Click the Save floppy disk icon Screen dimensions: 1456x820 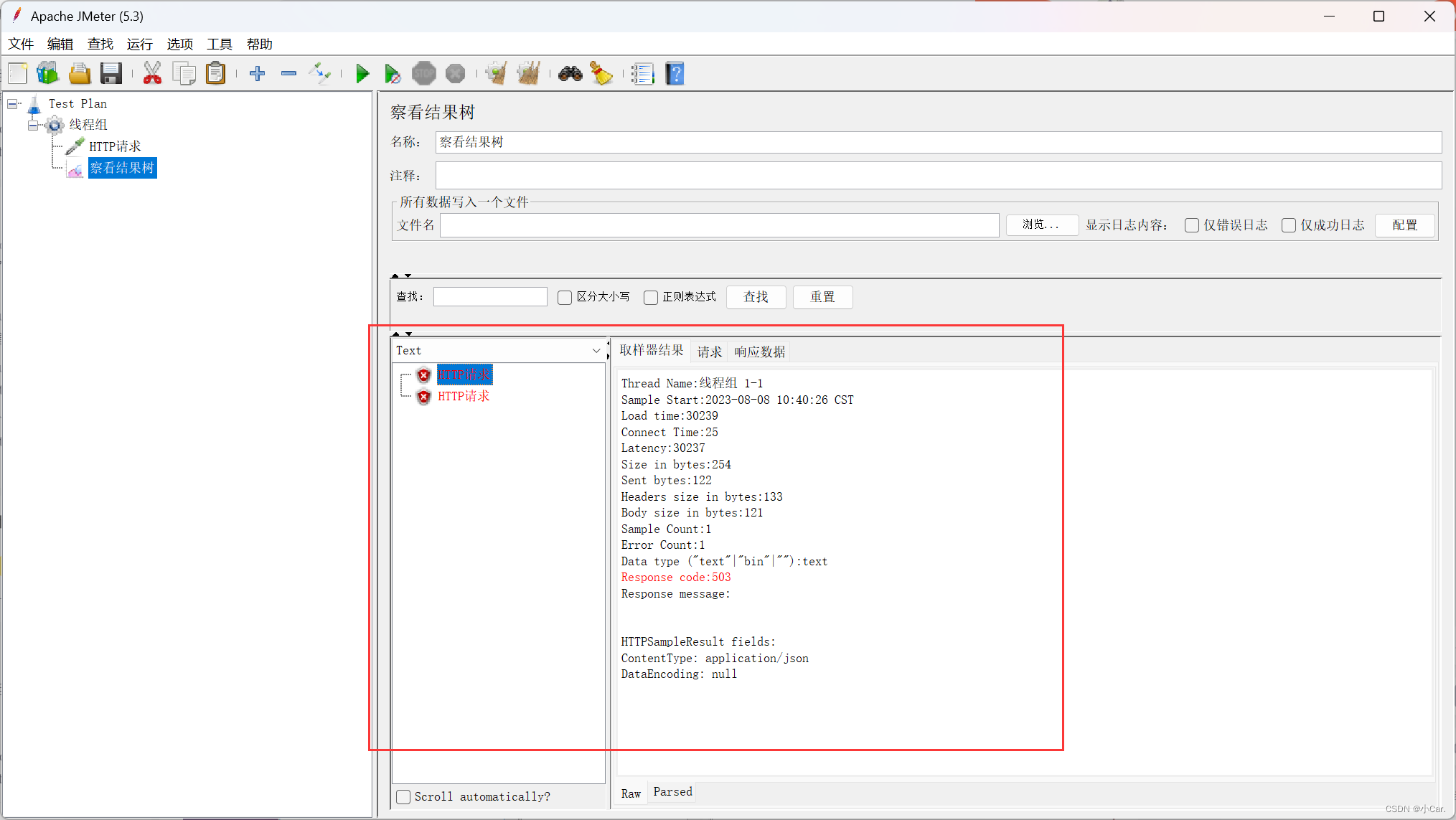coord(111,73)
